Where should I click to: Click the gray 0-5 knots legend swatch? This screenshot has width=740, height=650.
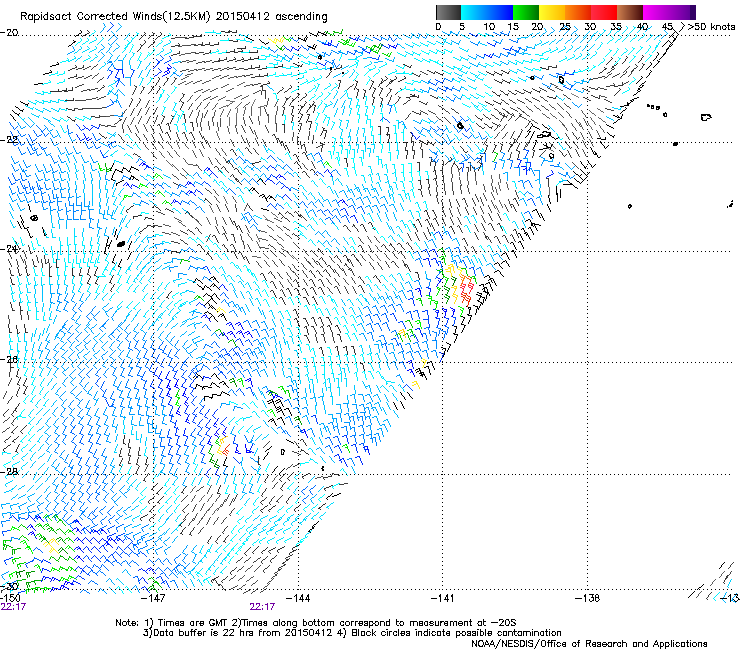coord(448,12)
